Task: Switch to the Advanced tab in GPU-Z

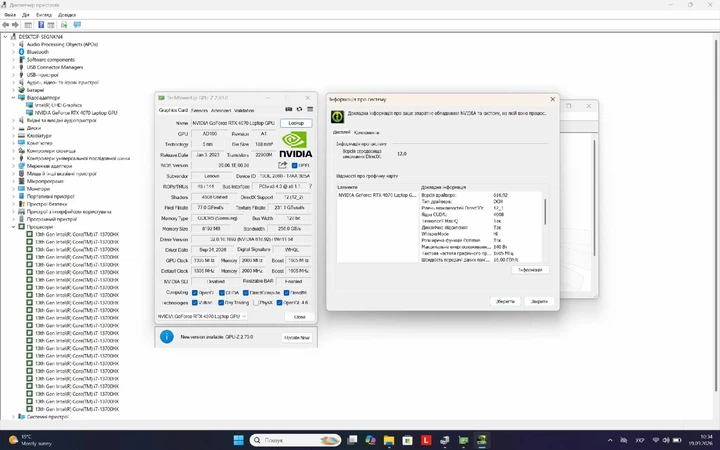Action: tap(221, 111)
